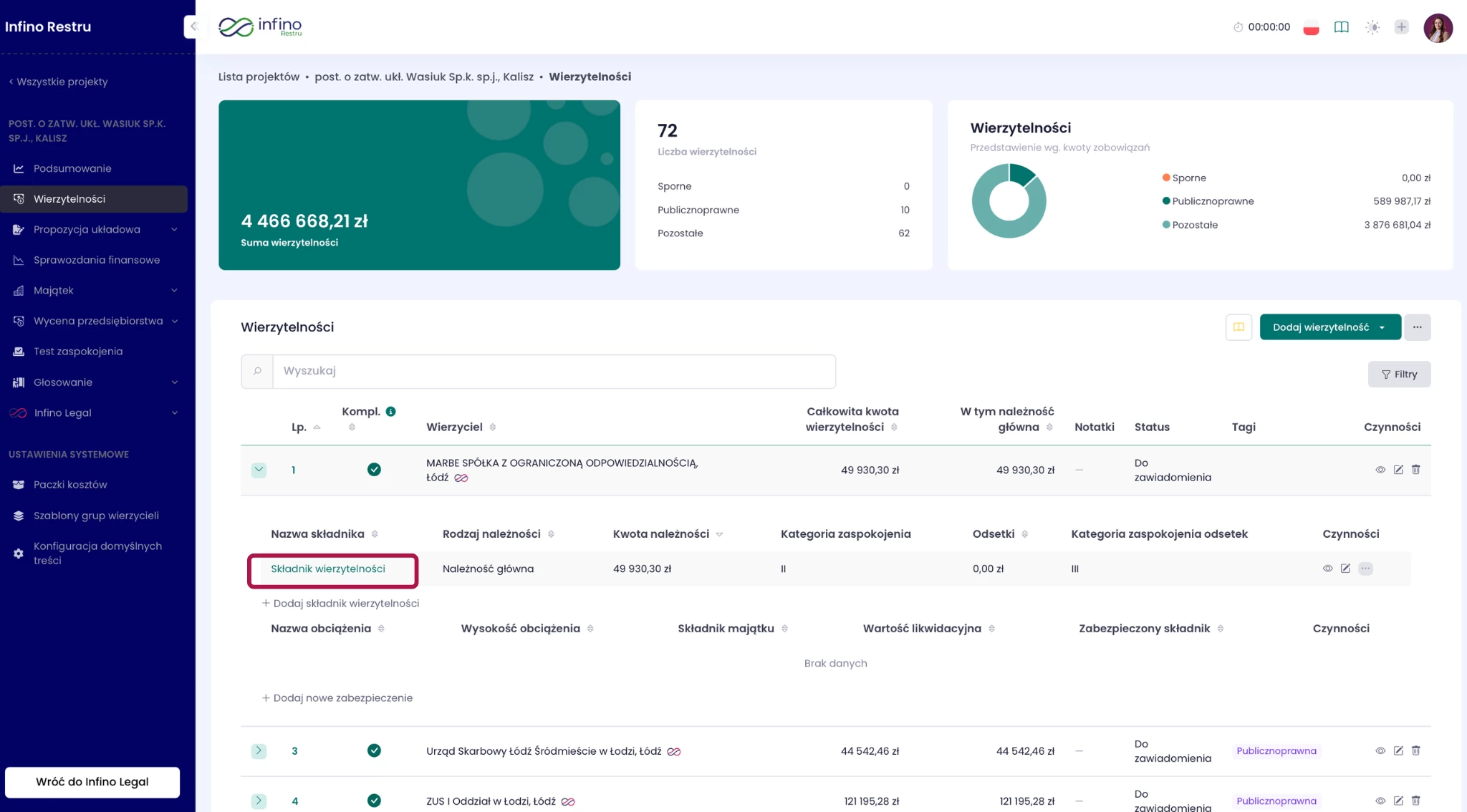Open Składnik wierzytelności link
The image size is (1467, 812).
328,569
